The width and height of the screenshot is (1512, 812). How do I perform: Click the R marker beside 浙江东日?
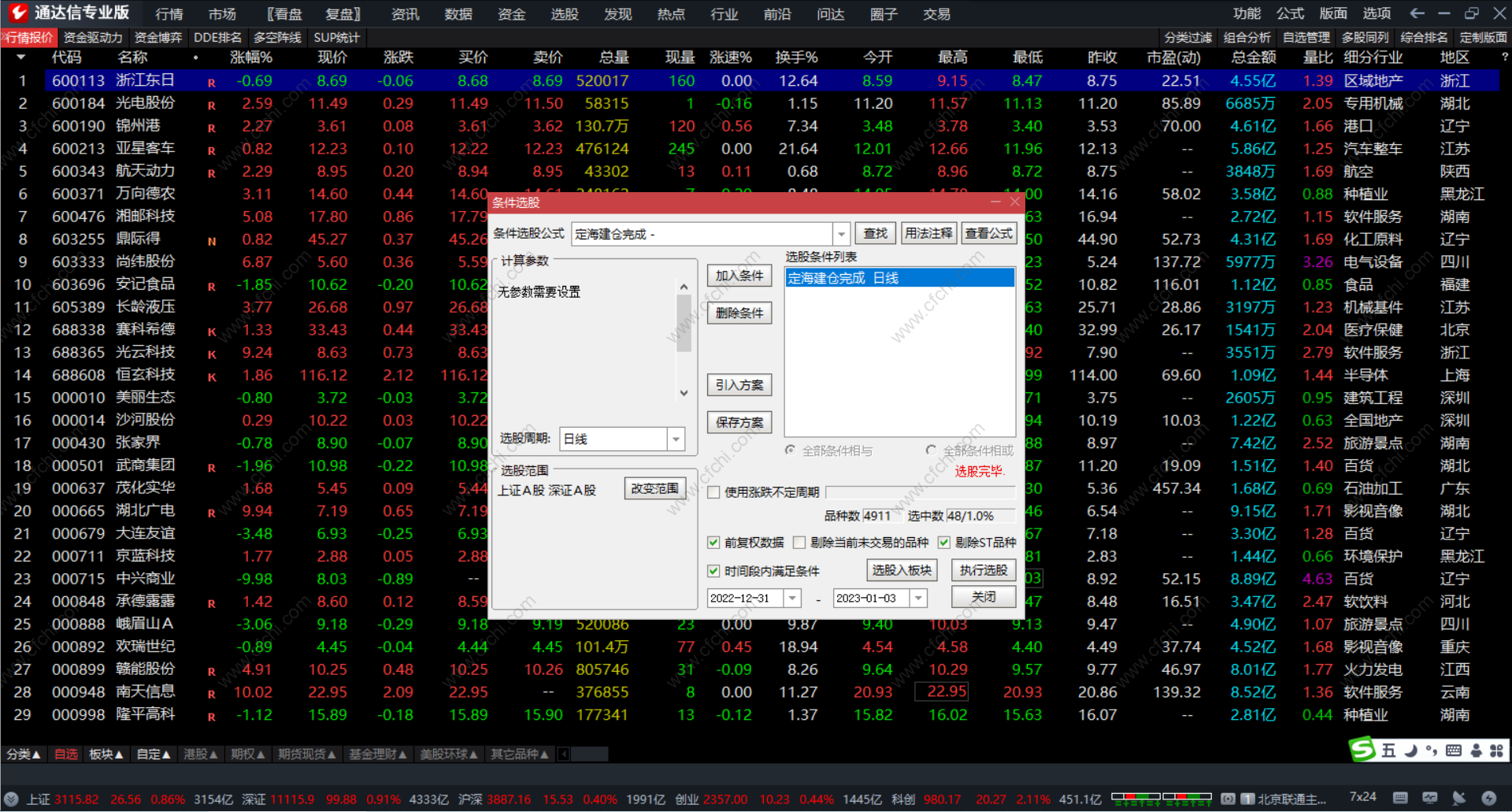pyautogui.click(x=211, y=83)
